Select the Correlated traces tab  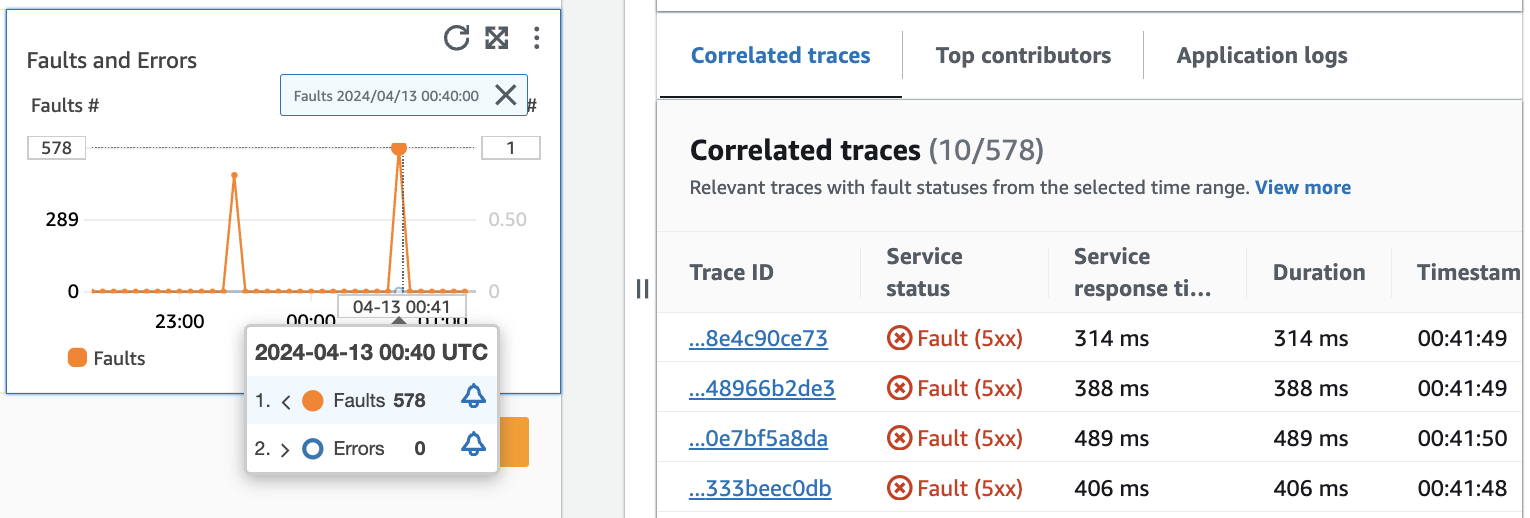coord(780,56)
